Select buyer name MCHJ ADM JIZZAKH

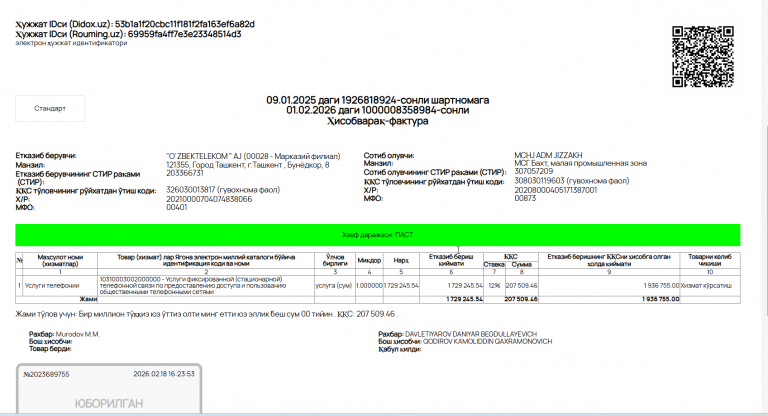548,155
